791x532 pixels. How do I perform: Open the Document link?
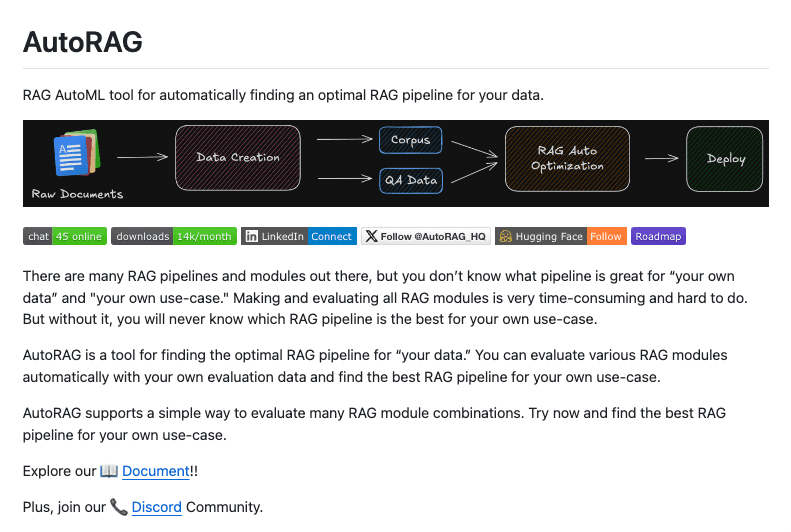[x=156, y=471]
